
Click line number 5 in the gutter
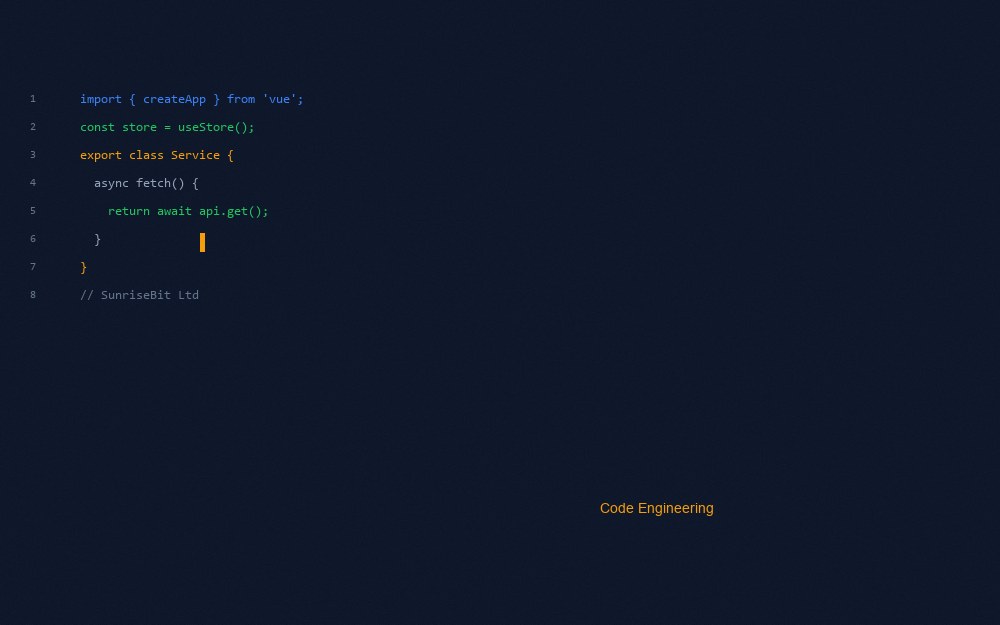(33, 211)
